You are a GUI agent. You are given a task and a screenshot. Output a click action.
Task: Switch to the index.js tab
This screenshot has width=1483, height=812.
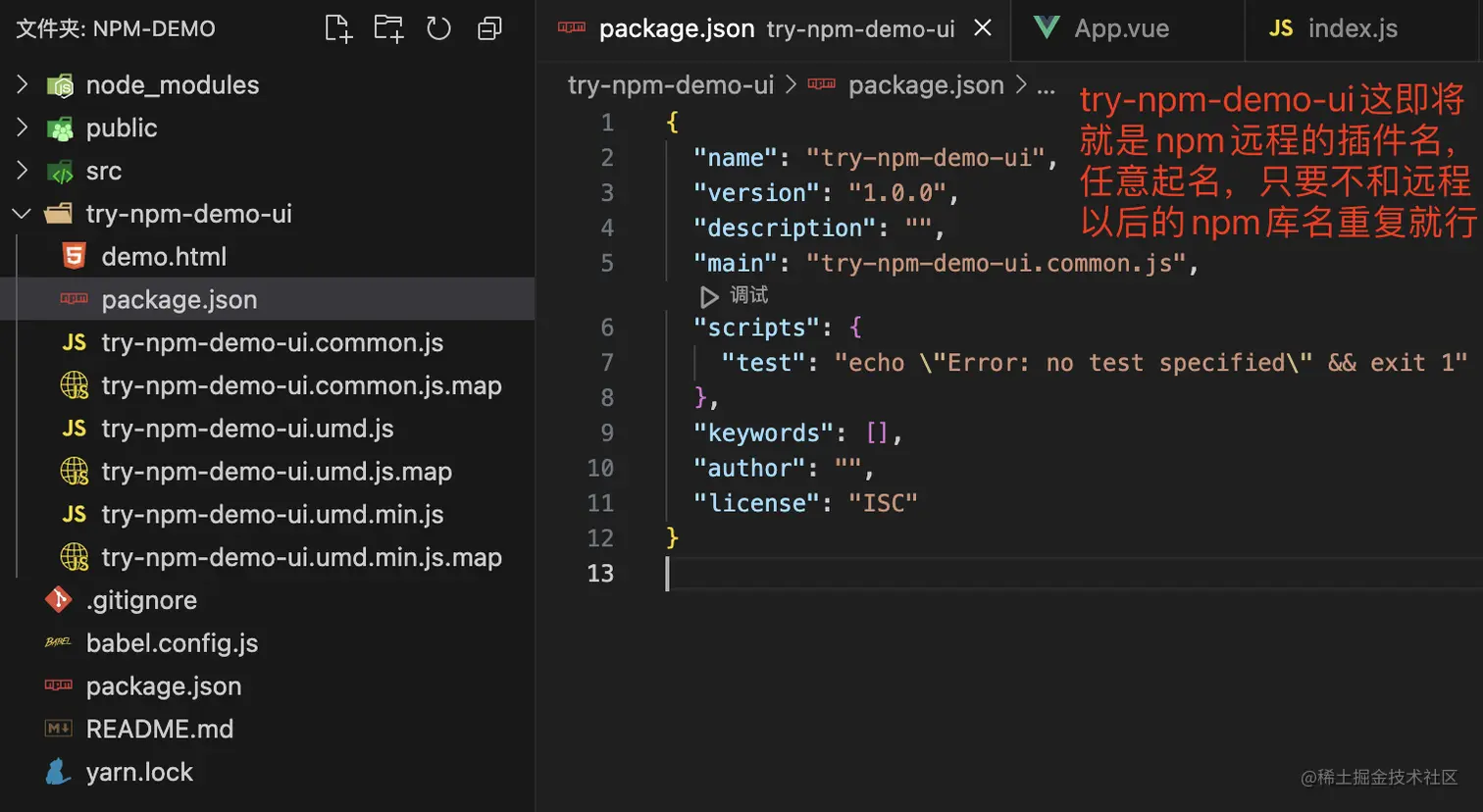point(1363,28)
